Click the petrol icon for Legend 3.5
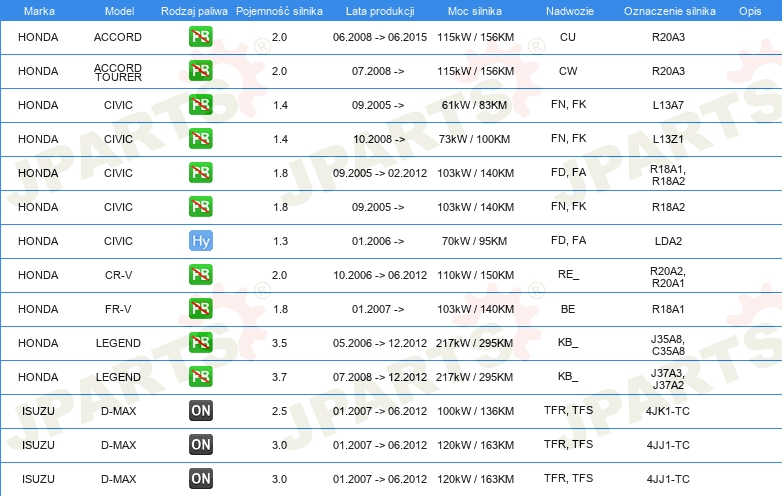The height and width of the screenshot is (496, 782). point(200,342)
